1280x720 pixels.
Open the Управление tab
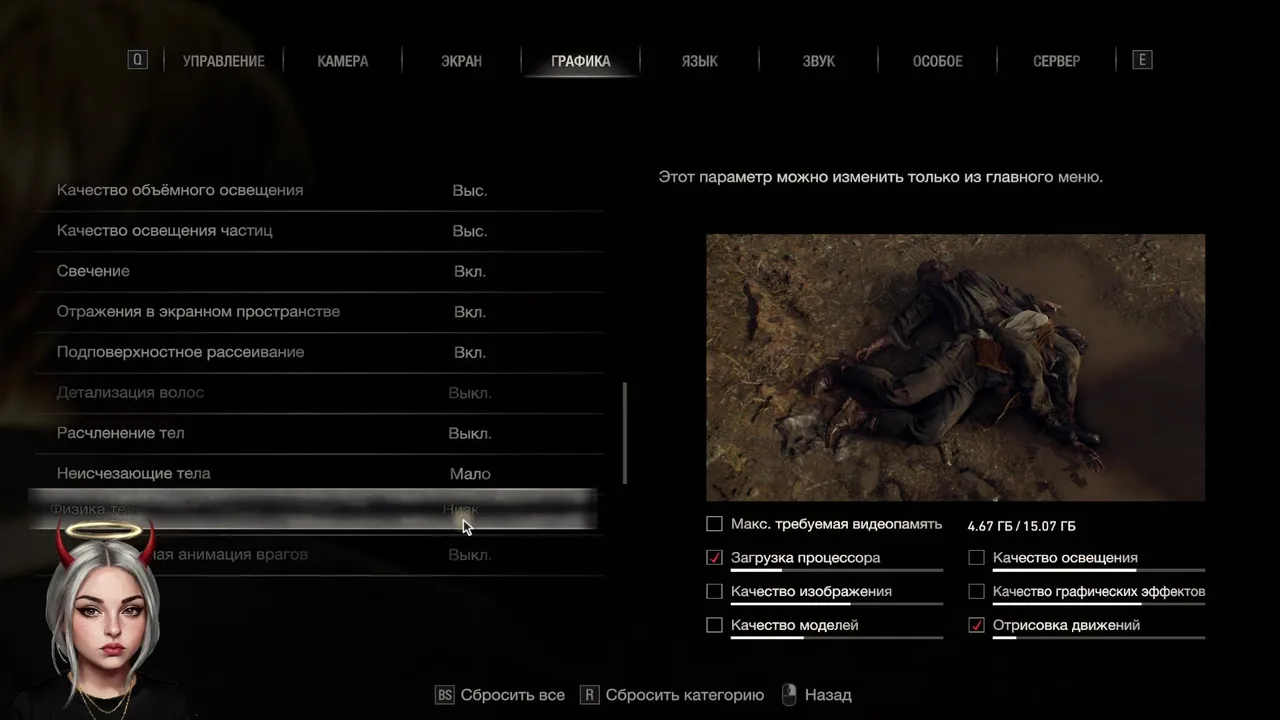click(224, 61)
